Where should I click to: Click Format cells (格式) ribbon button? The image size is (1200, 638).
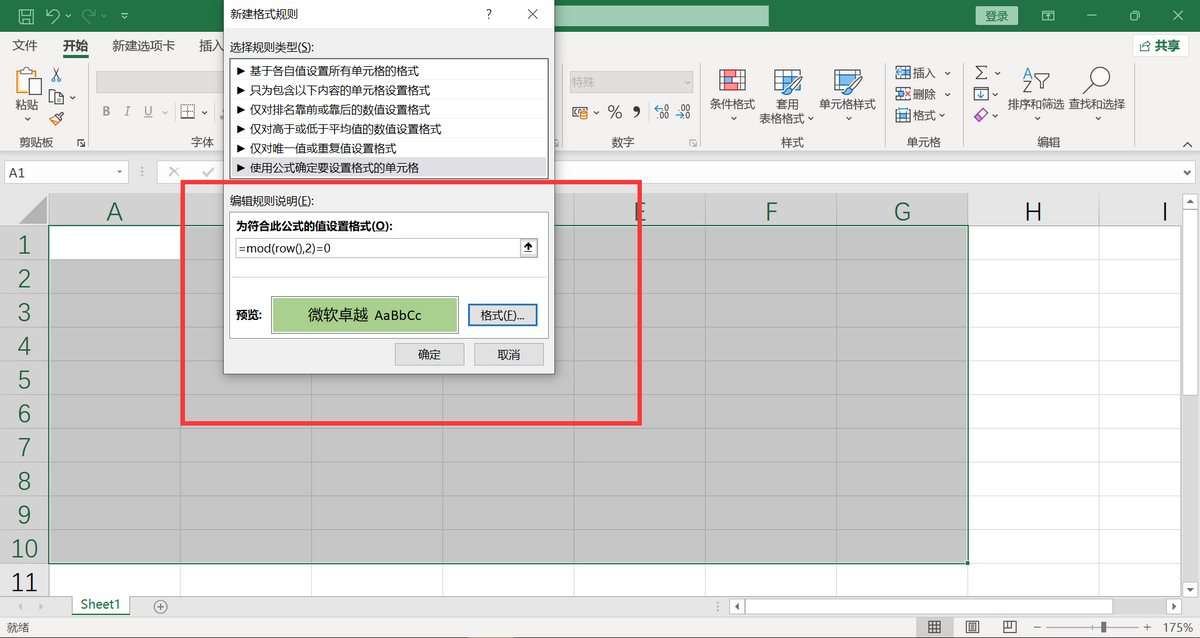921,115
